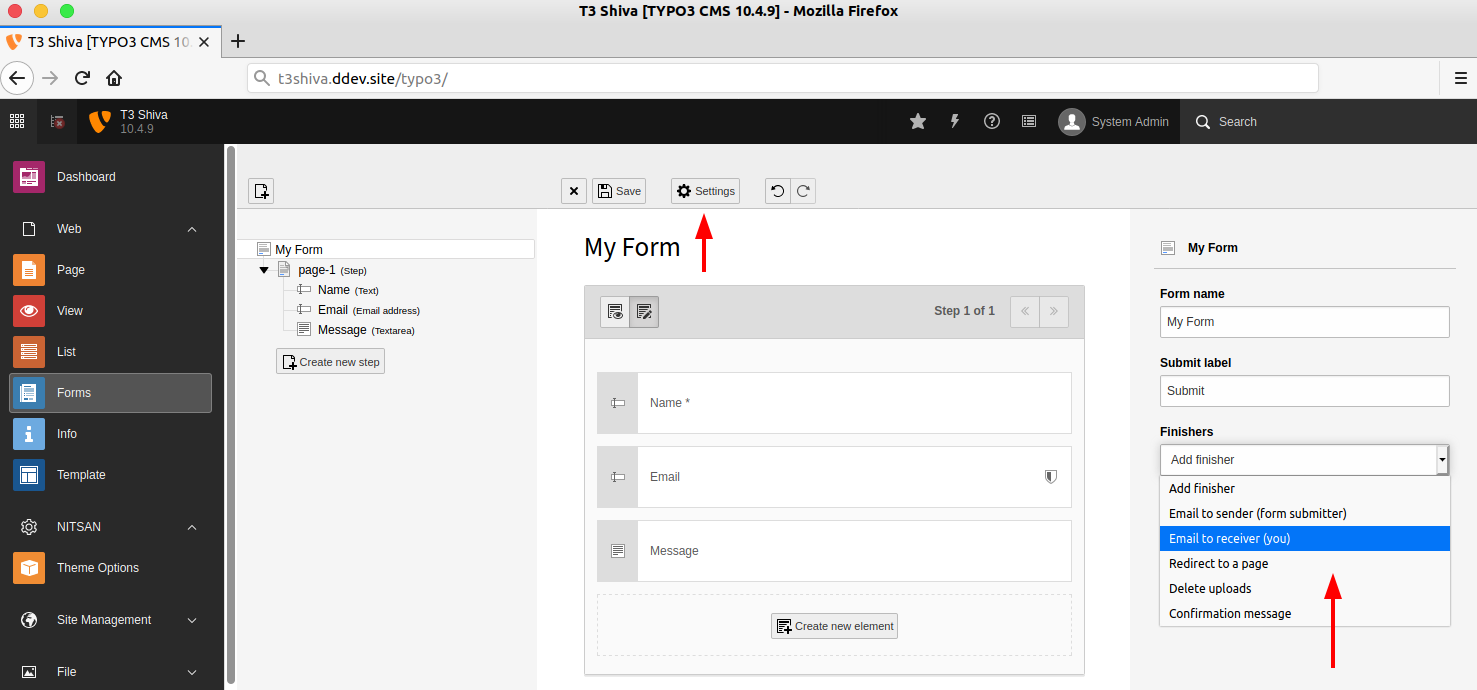The height and width of the screenshot is (690, 1477).
Task: Open the application information list icon
Action: coord(1029,121)
